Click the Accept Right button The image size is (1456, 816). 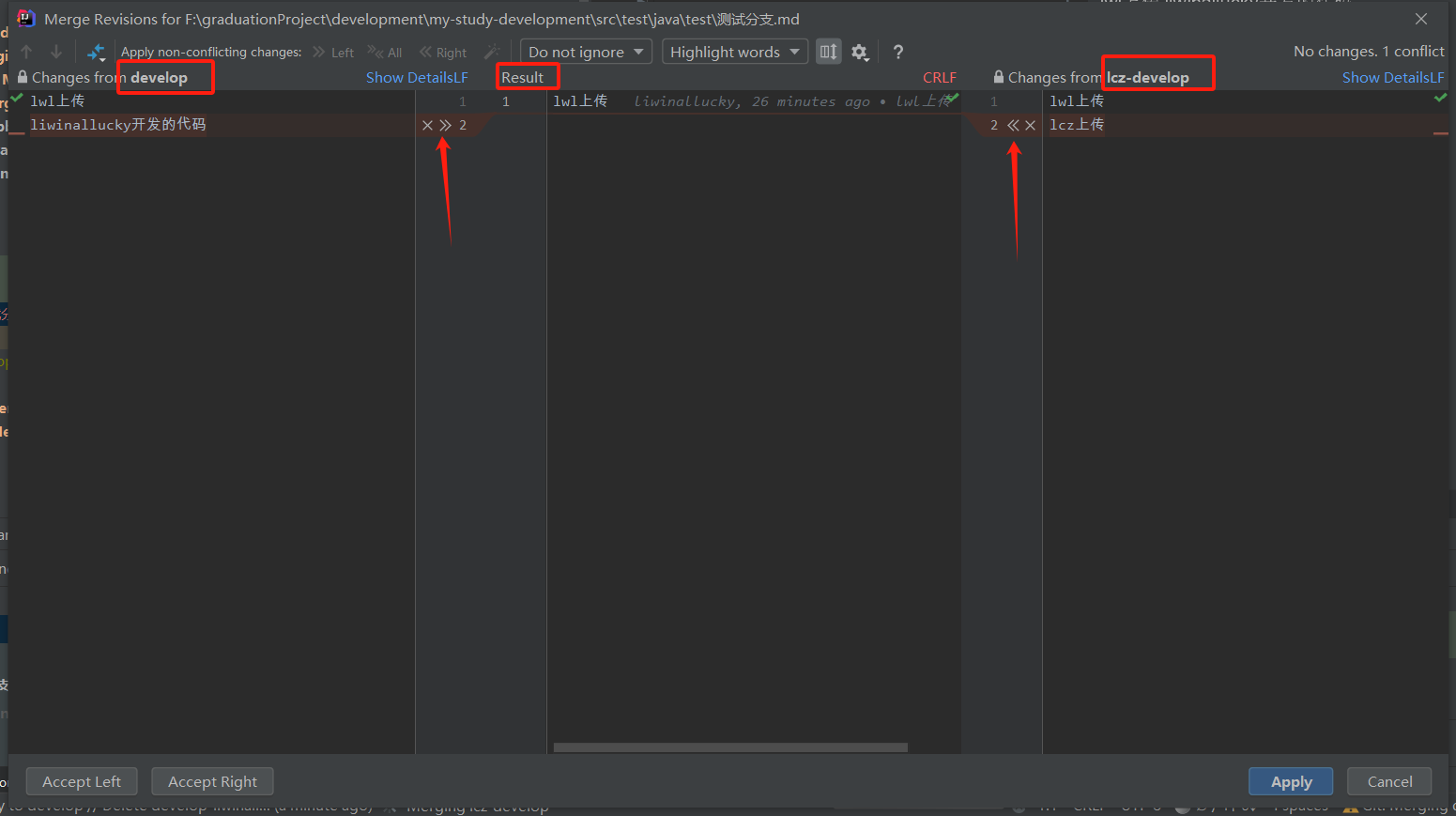click(x=212, y=781)
